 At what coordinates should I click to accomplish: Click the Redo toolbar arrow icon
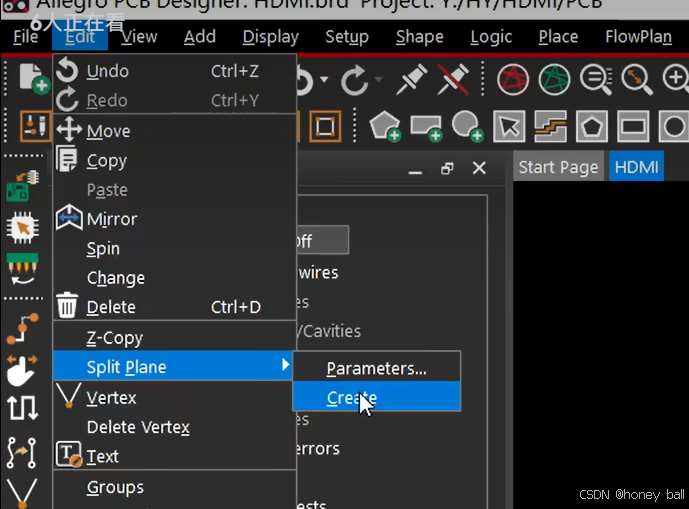[355, 80]
